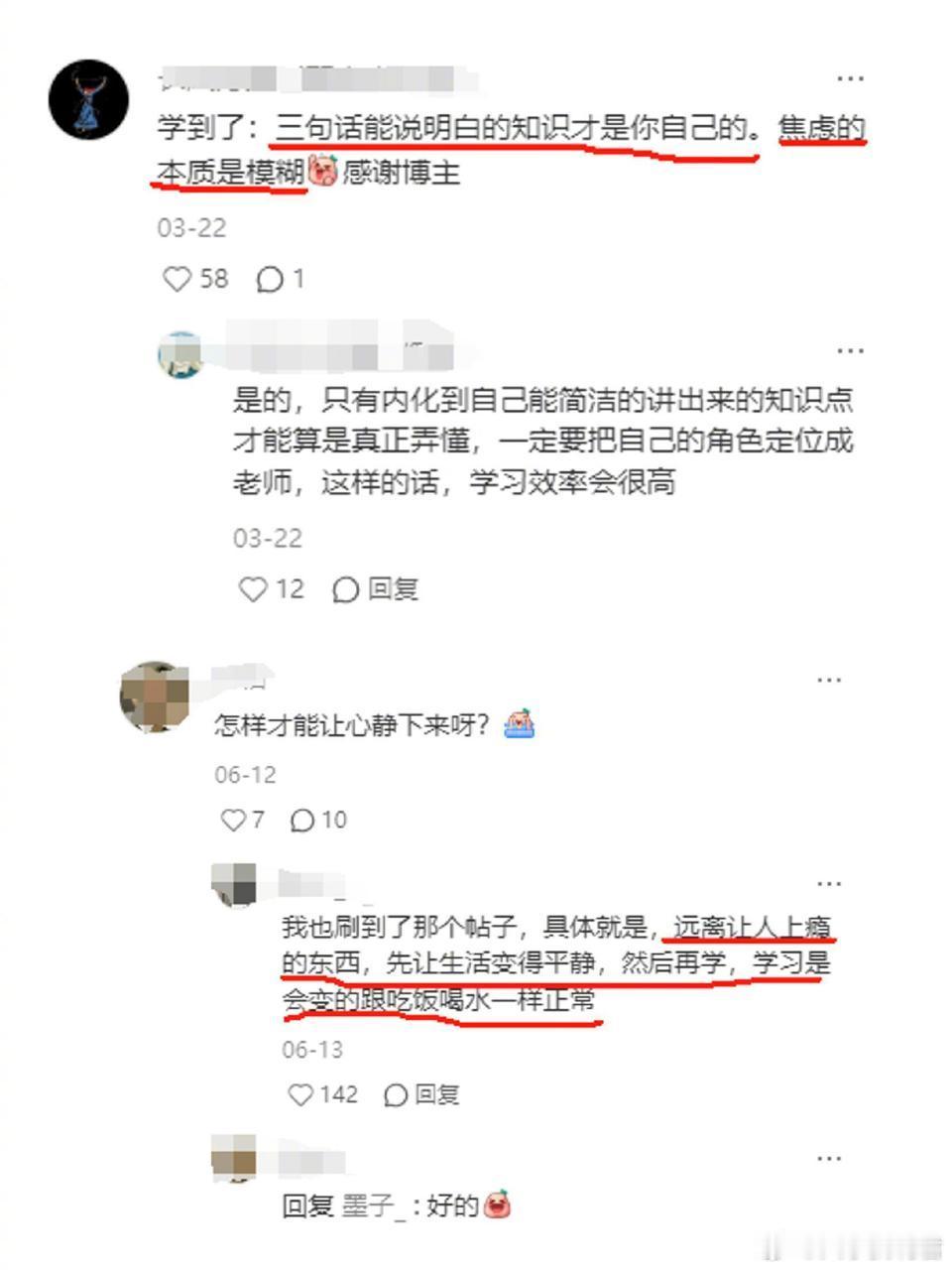Open avatar of 怎样才能让心静下来 commenter
952x1270 pixels.
coord(155,697)
